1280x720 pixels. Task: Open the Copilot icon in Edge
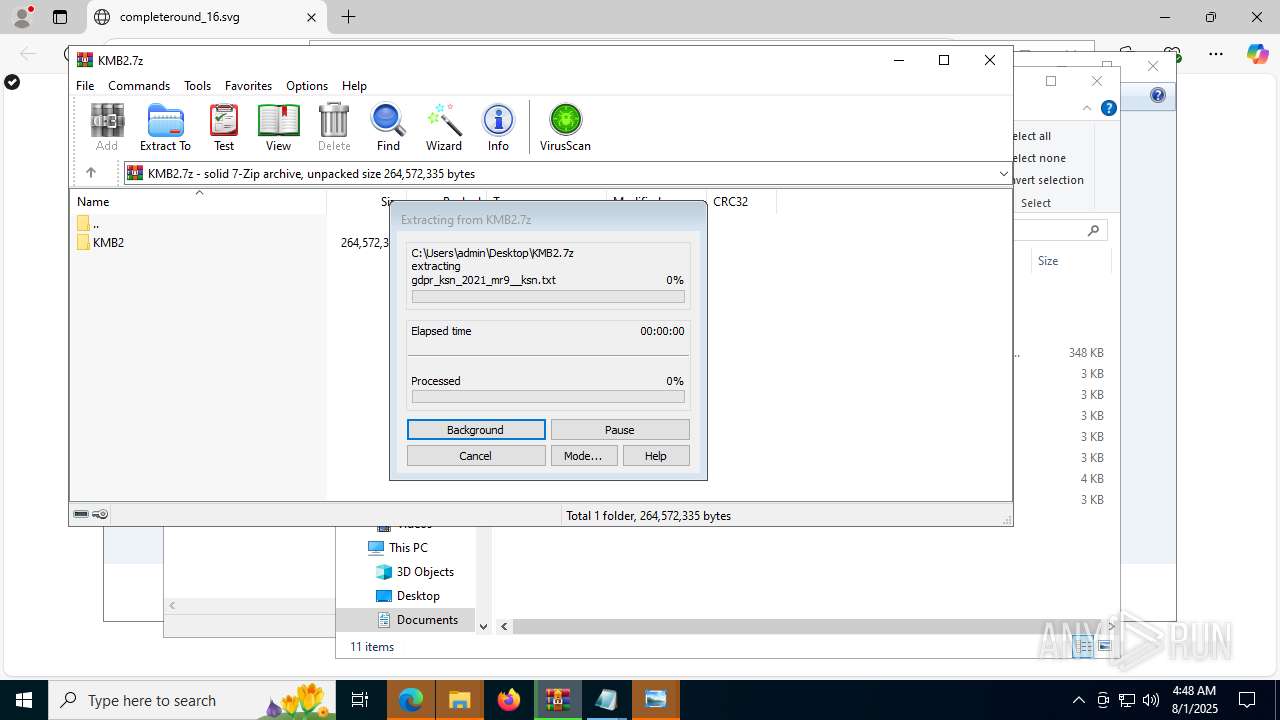coord(1257,54)
